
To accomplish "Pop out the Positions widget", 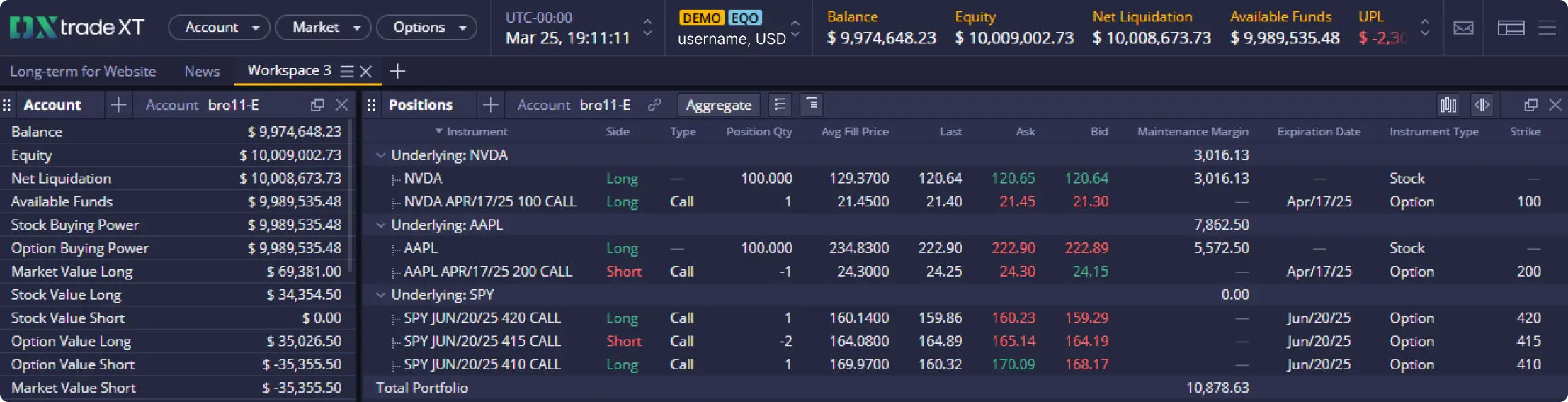I will click(x=1530, y=105).
